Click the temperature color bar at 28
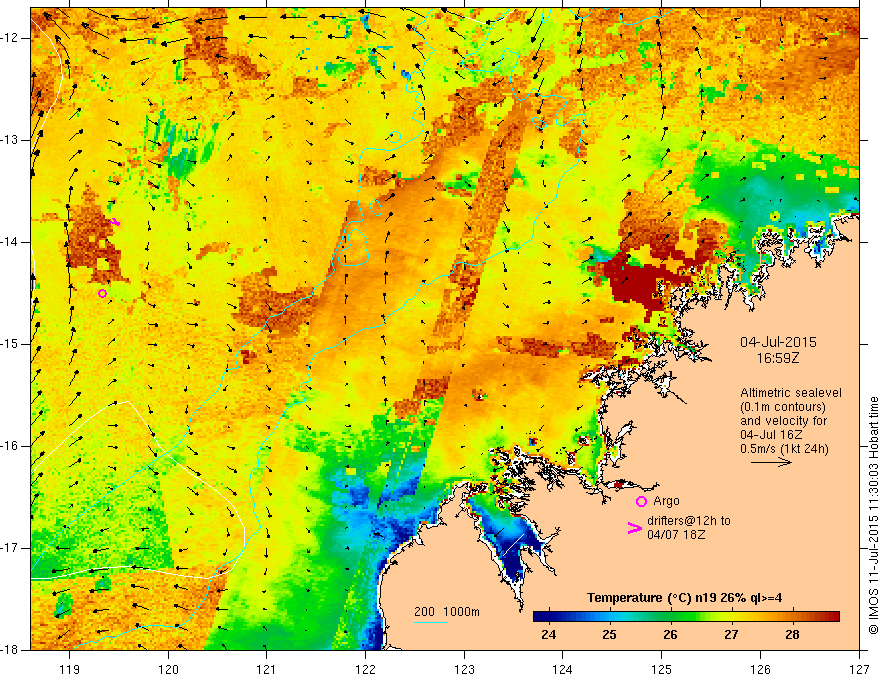 (792, 617)
